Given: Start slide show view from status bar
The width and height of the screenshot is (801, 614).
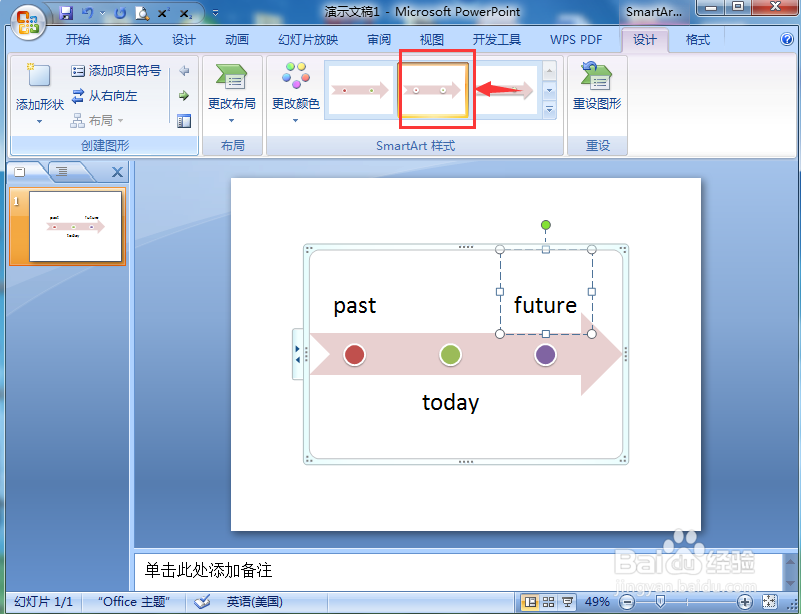Looking at the screenshot, I should coord(567,602).
